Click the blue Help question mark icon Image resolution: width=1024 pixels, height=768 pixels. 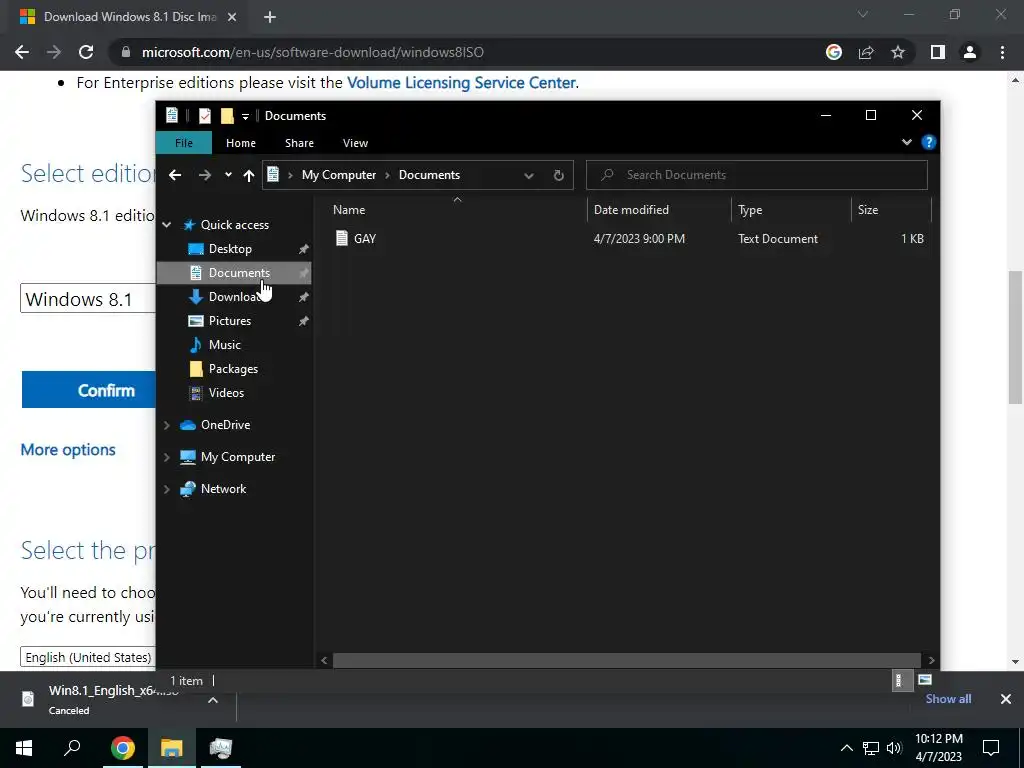(x=928, y=142)
